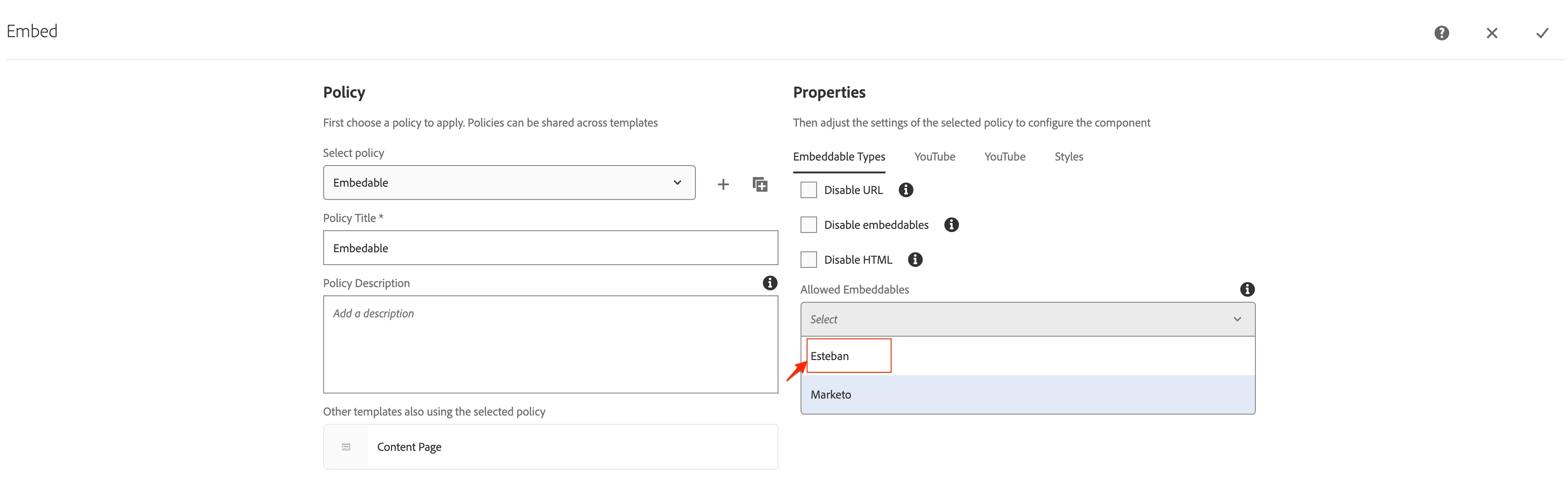
Task: Show info for Disable embeddables
Action: coord(951,225)
